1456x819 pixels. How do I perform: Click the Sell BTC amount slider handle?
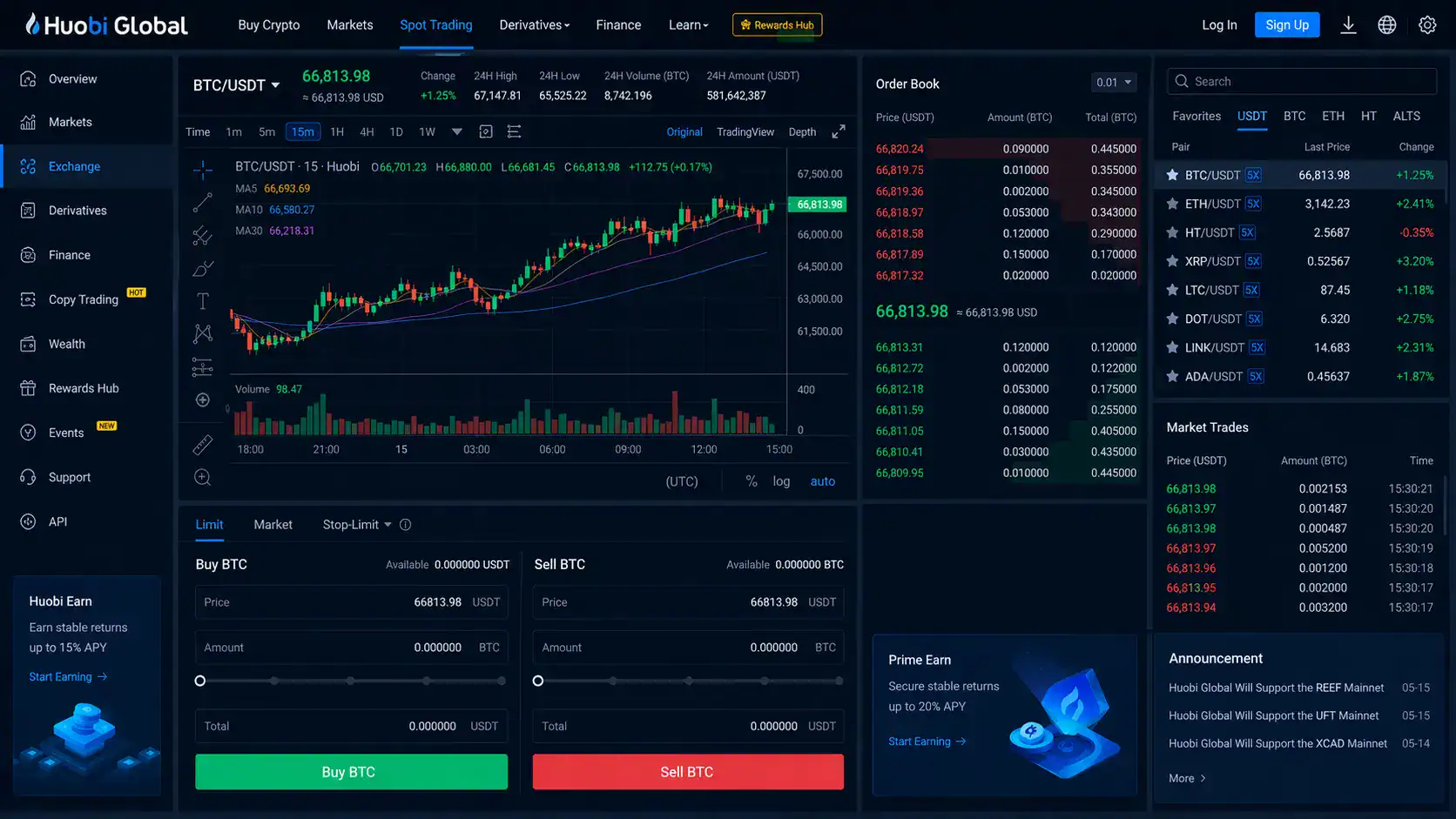[538, 681]
